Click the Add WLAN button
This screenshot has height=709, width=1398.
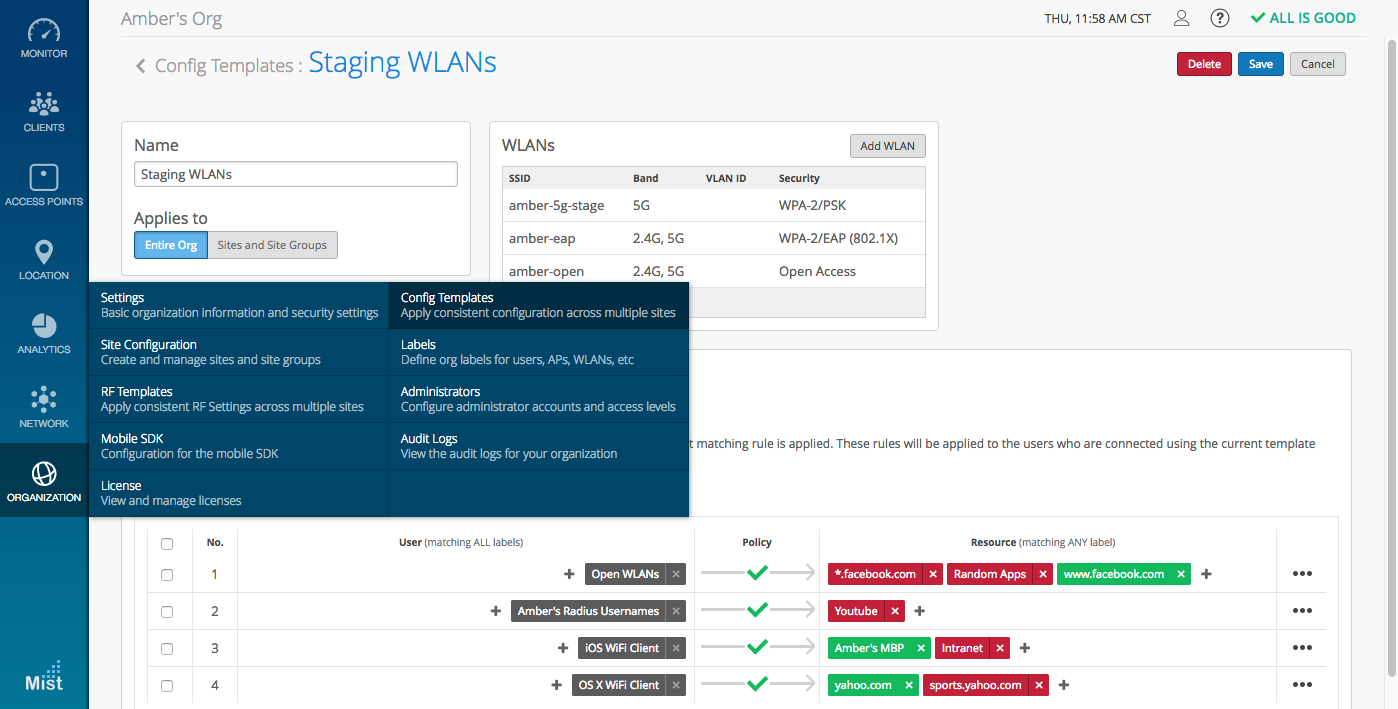point(888,146)
